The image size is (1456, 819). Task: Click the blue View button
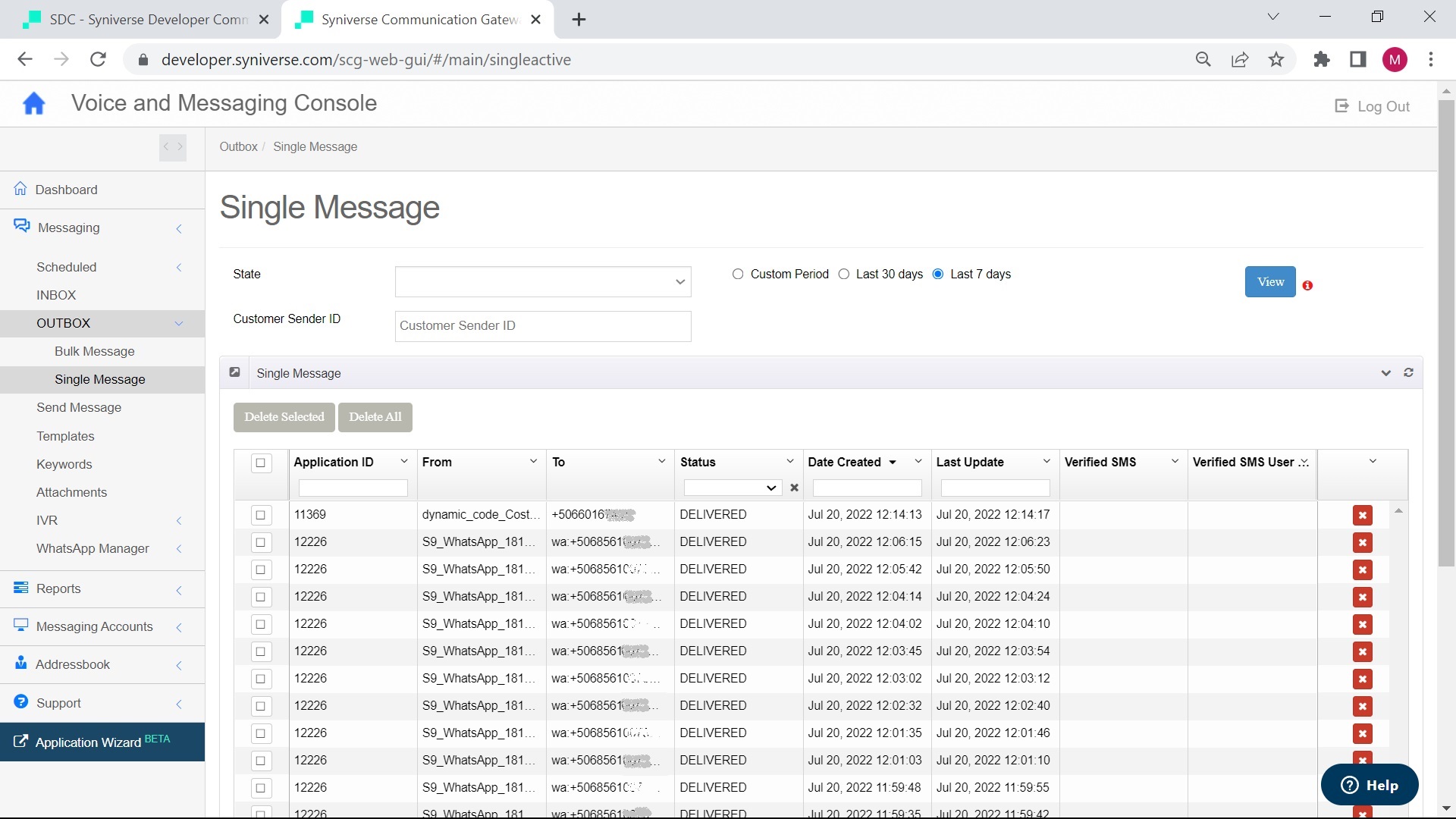tap(1270, 282)
